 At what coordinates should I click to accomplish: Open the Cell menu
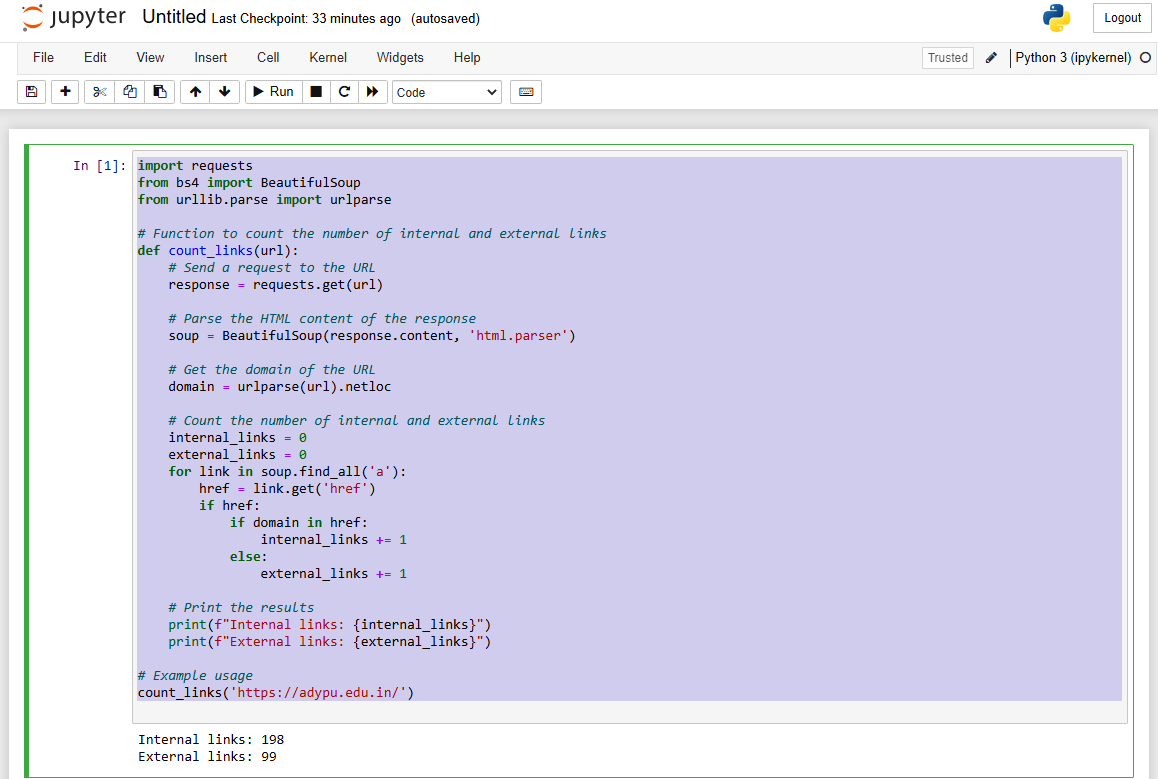(268, 58)
